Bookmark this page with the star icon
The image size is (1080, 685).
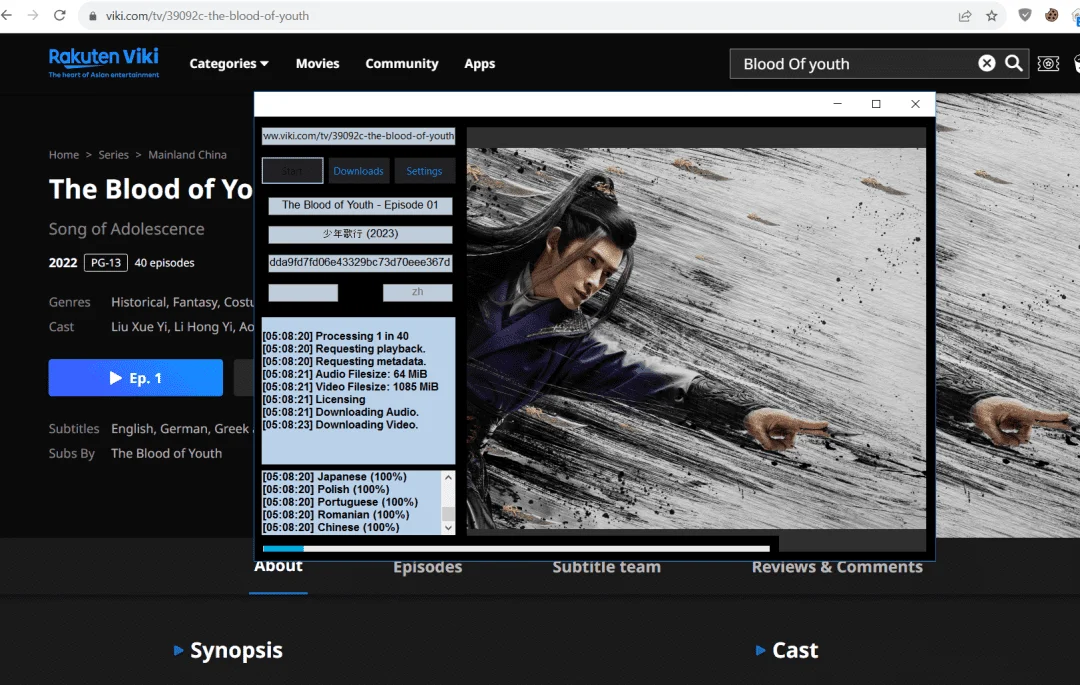click(992, 16)
